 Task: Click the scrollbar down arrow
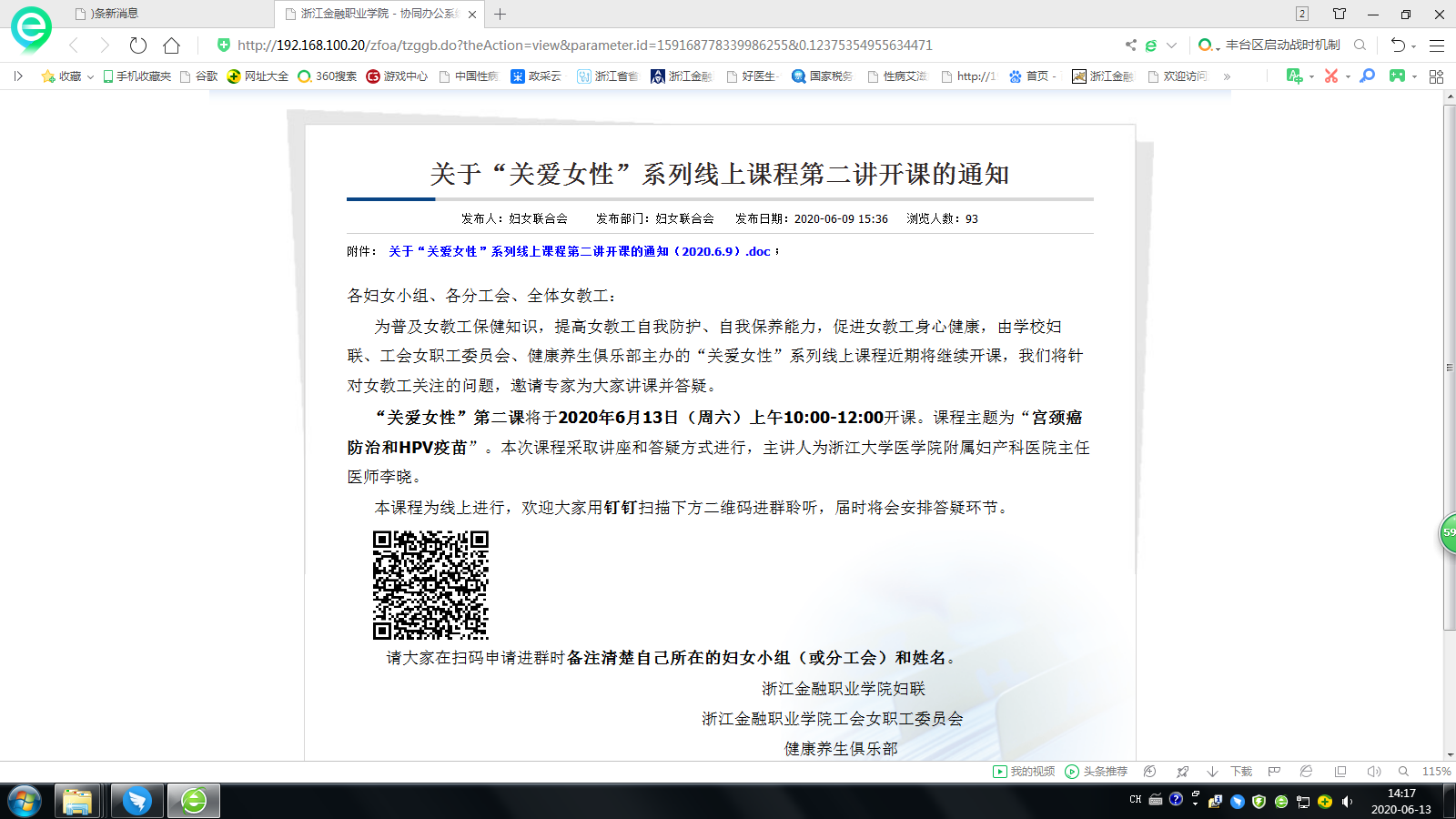1450,754
